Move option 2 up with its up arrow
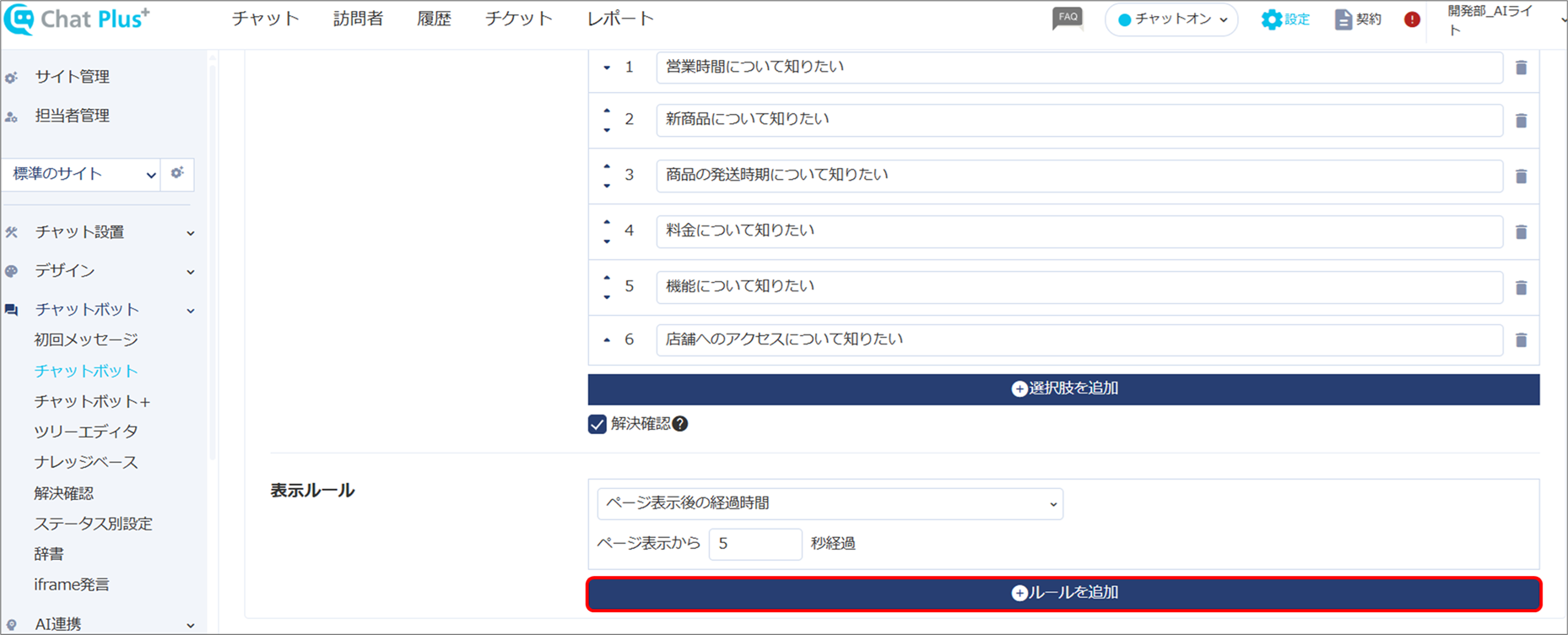 click(607, 111)
